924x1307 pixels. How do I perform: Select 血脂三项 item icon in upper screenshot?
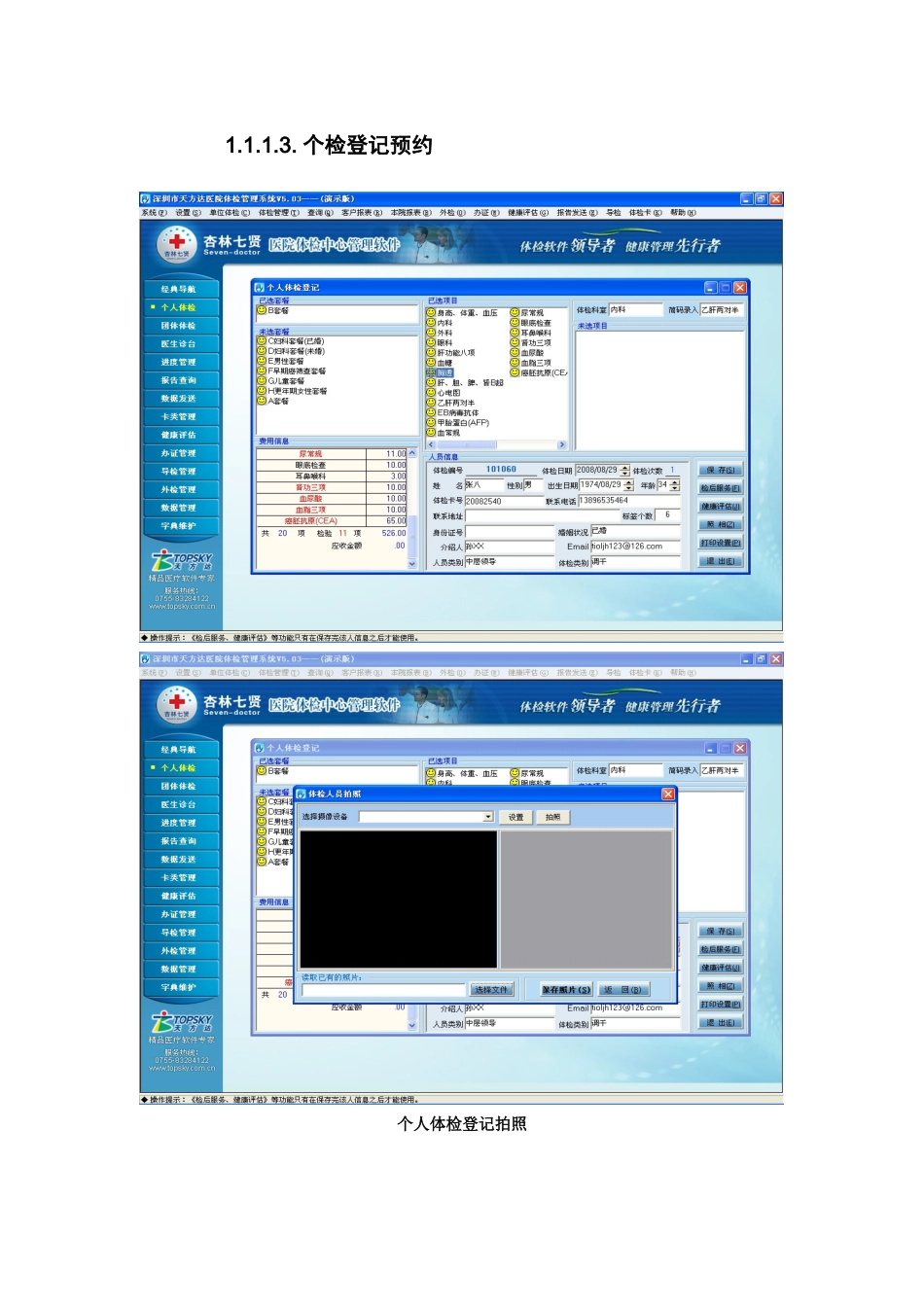(x=515, y=363)
